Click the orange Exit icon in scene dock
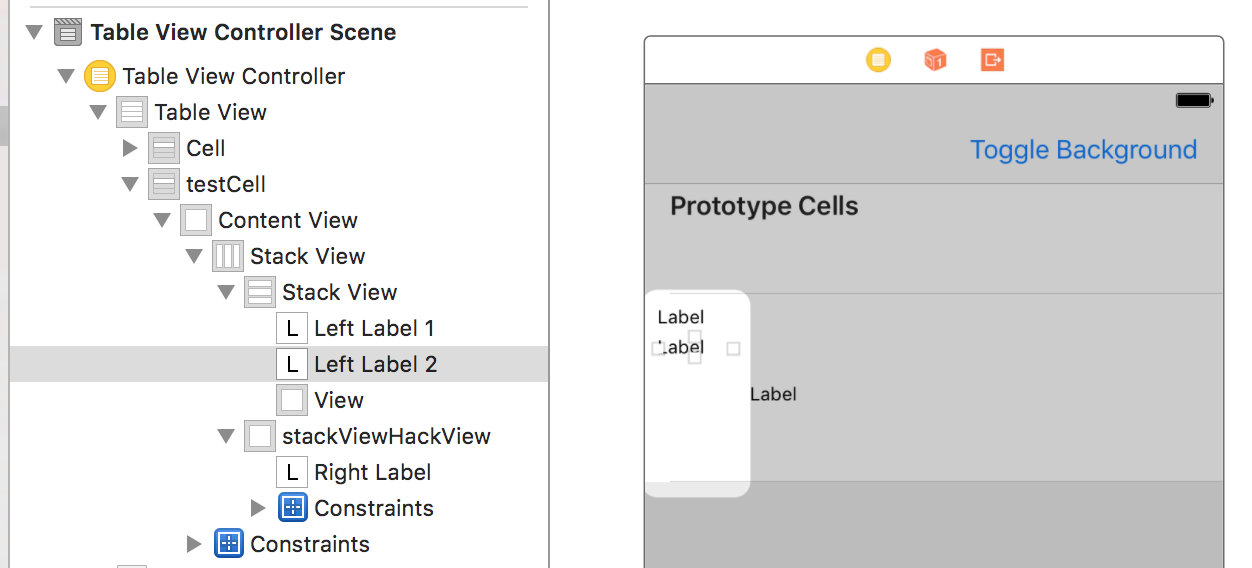1252x568 pixels. click(992, 60)
